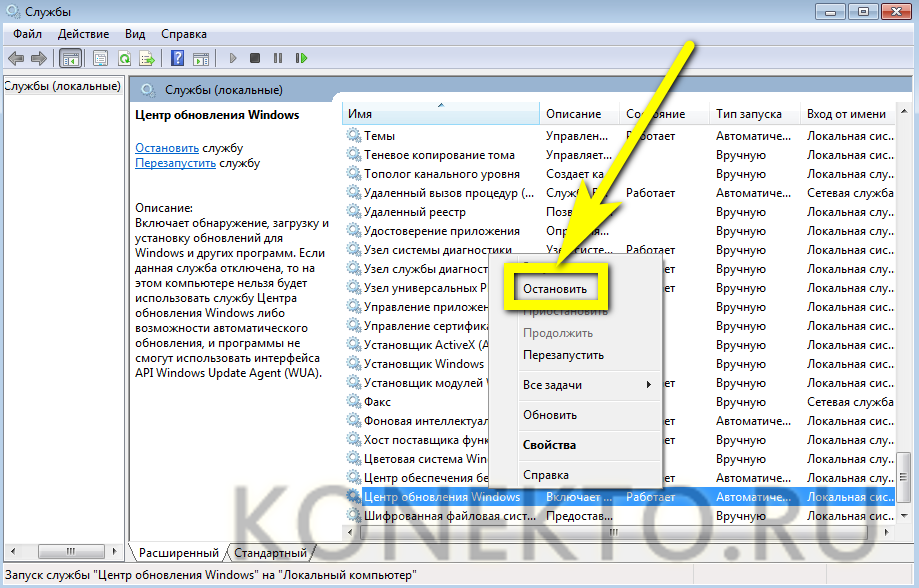Click the Forward arrow toolbar icon
This screenshot has width=919, height=588.
point(39,58)
